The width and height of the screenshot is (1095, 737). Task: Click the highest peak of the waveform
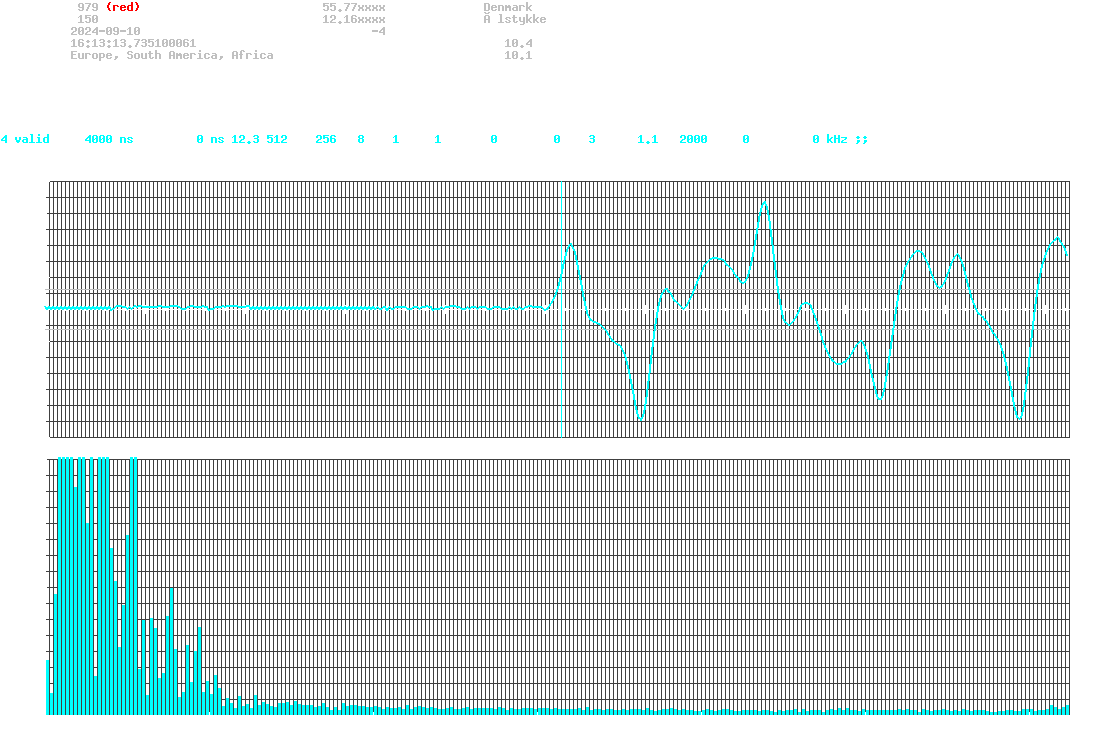765,203
